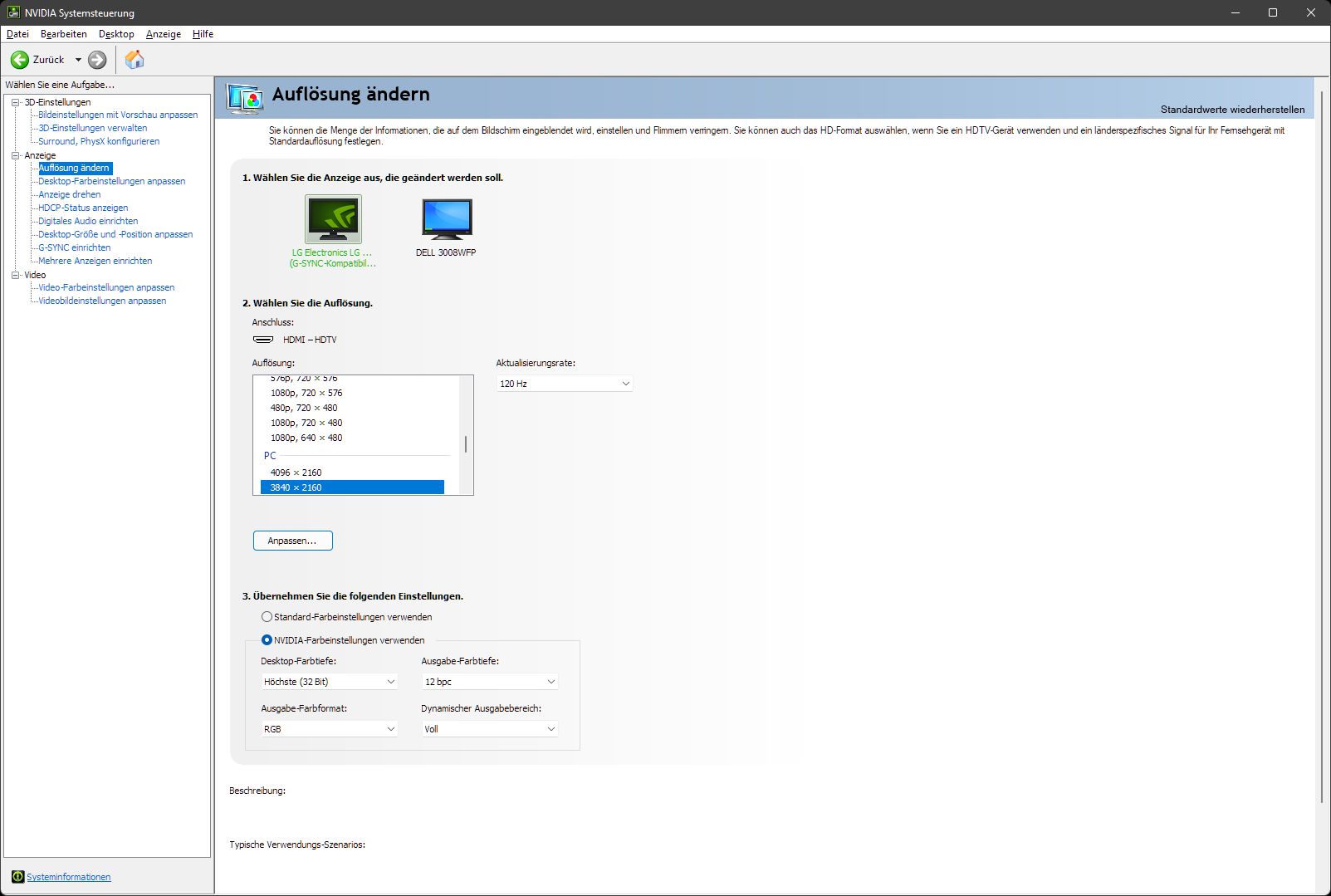The width and height of the screenshot is (1331, 896).
Task: Open the home page house icon
Action: tap(135, 59)
